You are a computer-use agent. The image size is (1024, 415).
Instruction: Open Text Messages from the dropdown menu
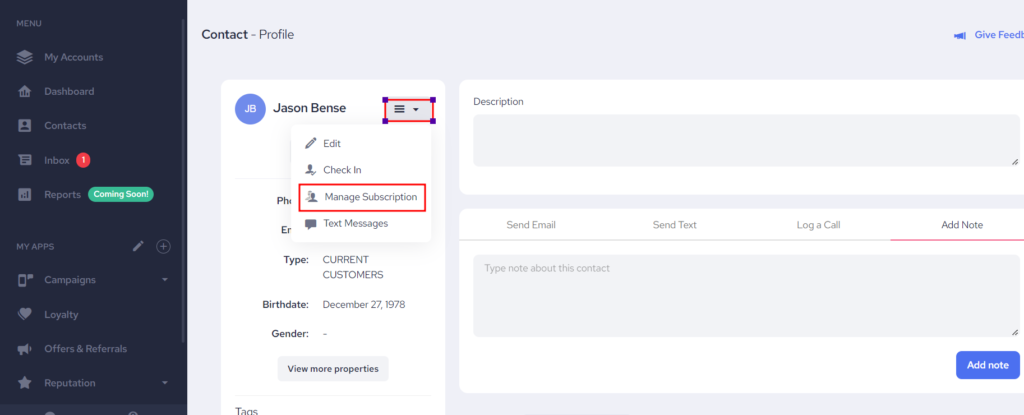coord(354,223)
